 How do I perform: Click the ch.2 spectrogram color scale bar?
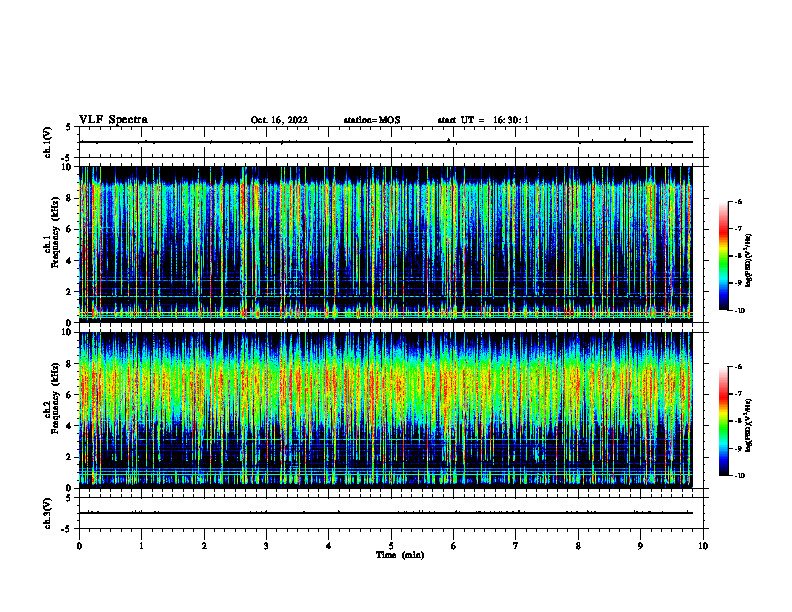(x=724, y=421)
